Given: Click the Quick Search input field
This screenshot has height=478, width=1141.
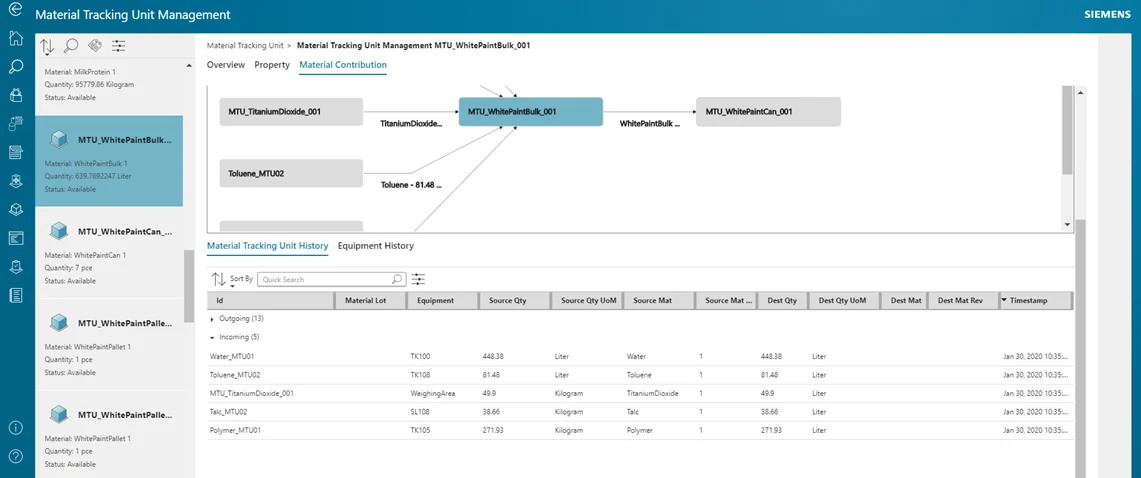Looking at the screenshot, I should [x=325, y=280].
